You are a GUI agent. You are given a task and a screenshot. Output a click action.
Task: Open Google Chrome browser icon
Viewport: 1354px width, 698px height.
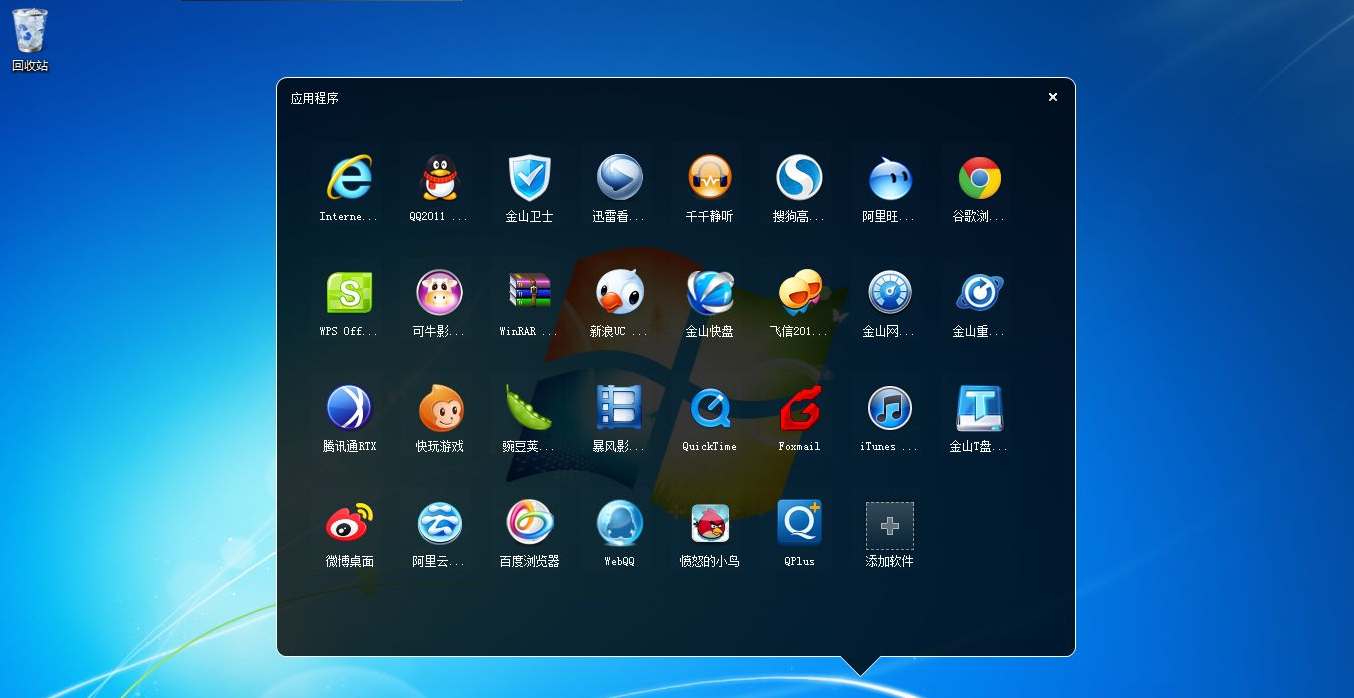(x=979, y=179)
